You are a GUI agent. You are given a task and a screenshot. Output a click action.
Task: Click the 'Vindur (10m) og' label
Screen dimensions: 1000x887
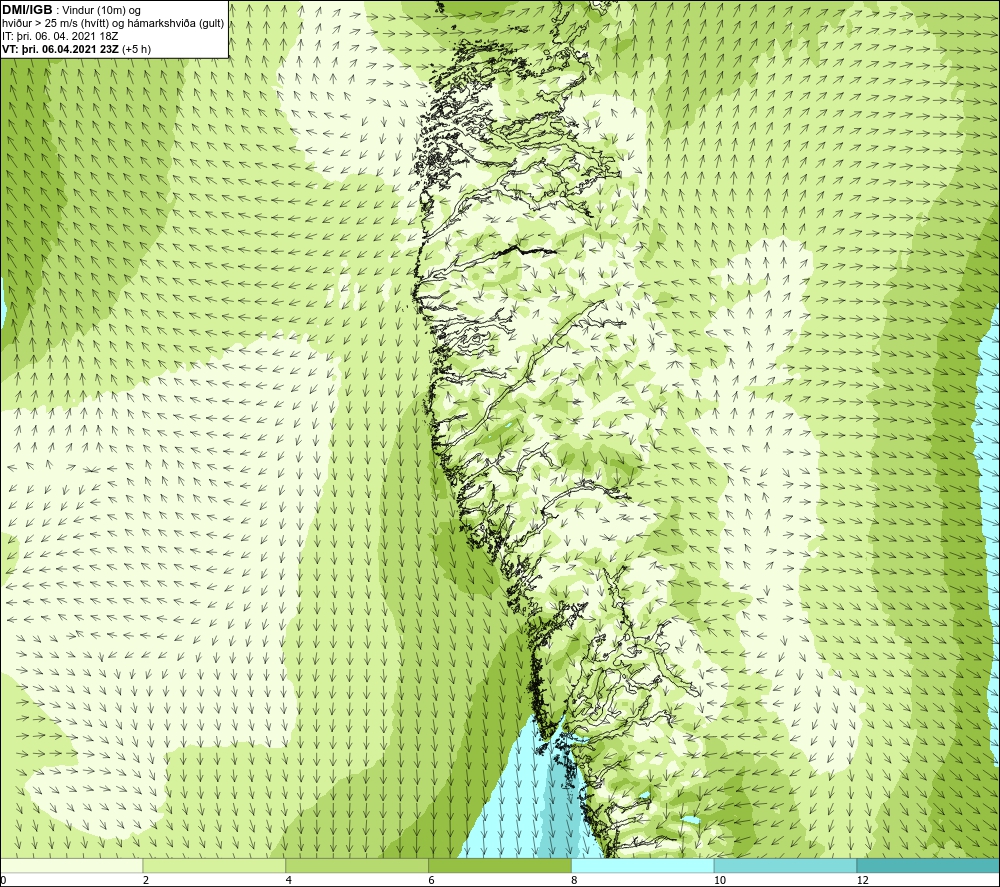(x=101, y=11)
